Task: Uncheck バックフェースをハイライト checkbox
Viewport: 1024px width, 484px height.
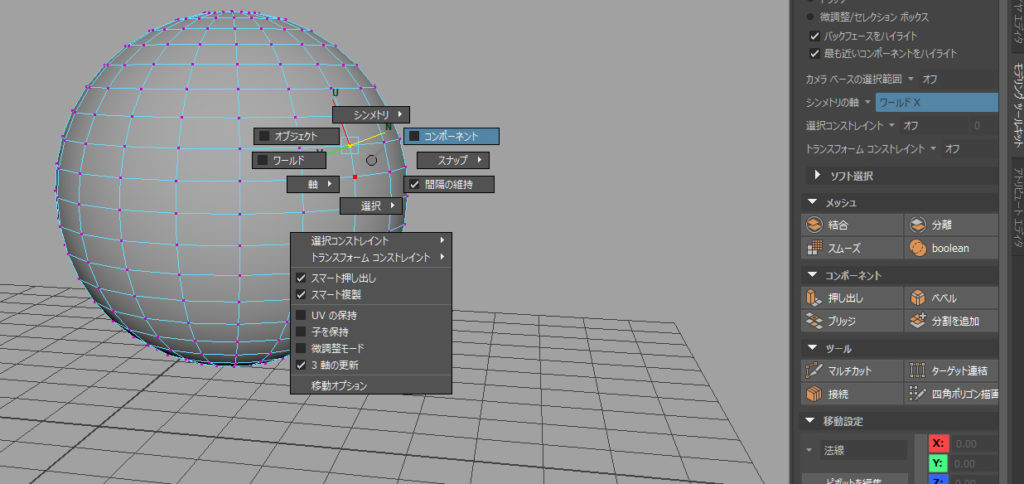Action: (x=814, y=36)
